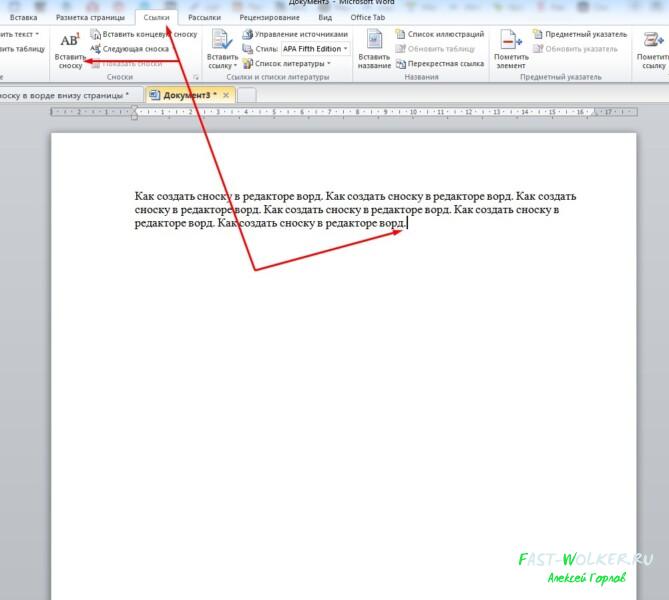Image resolution: width=669 pixels, height=600 pixels.
Task: Click the new blank document tab button
Action: [247, 95]
